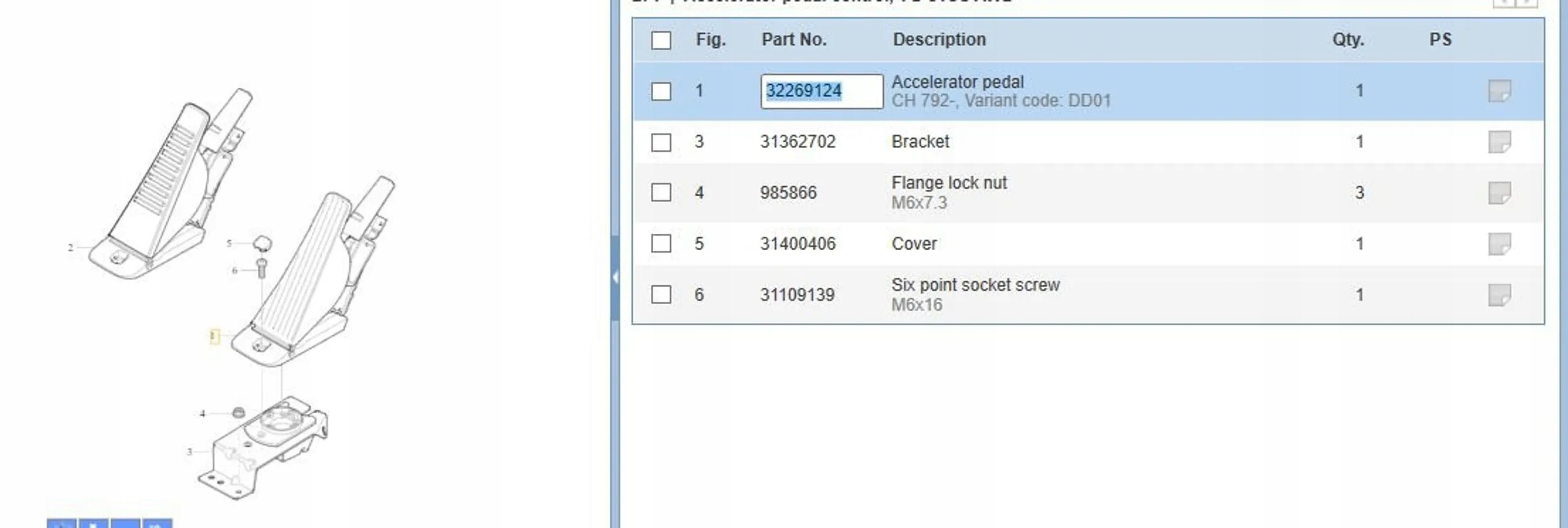Select the Six point socket screw description
This screenshot has height=528, width=1568.
pos(976,285)
